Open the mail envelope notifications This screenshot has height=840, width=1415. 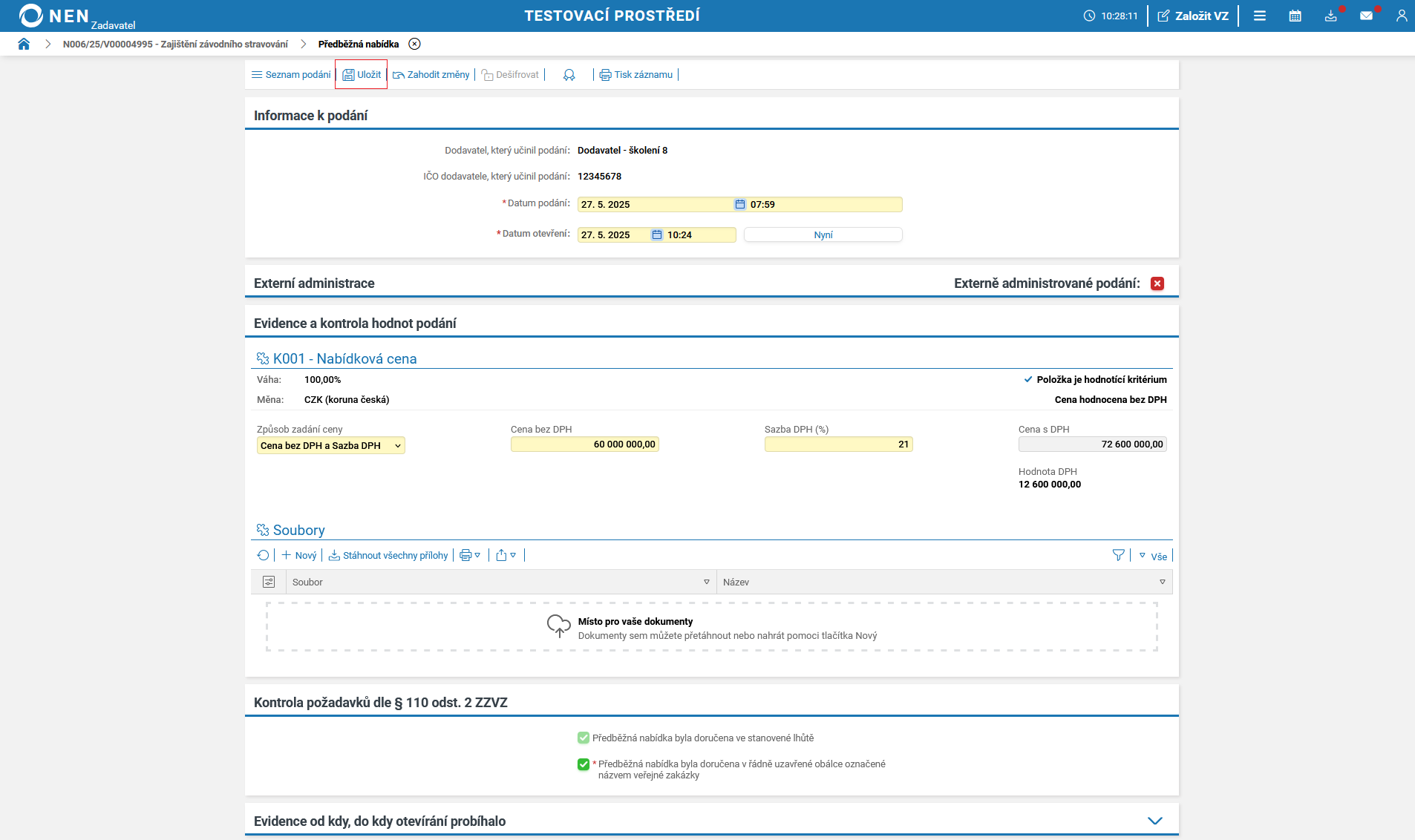click(1366, 16)
